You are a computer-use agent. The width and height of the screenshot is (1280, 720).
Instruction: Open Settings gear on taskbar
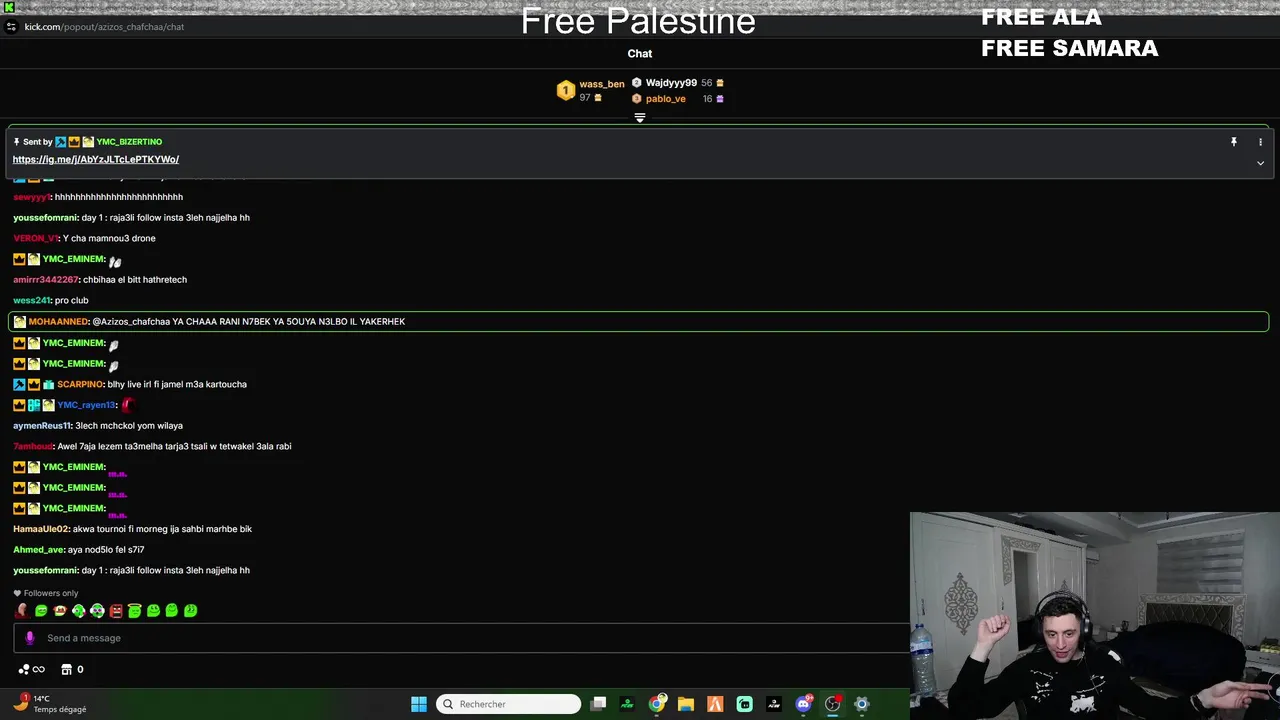[862, 704]
